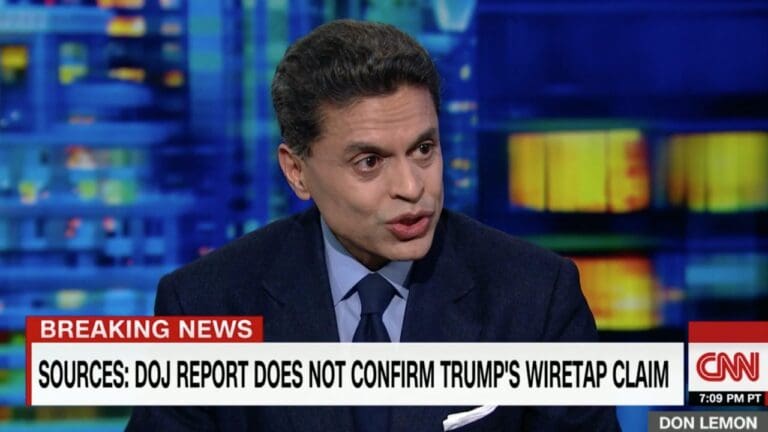Click the 7:09 PM PT timestamp
This screenshot has height=432, width=768.
[730, 399]
